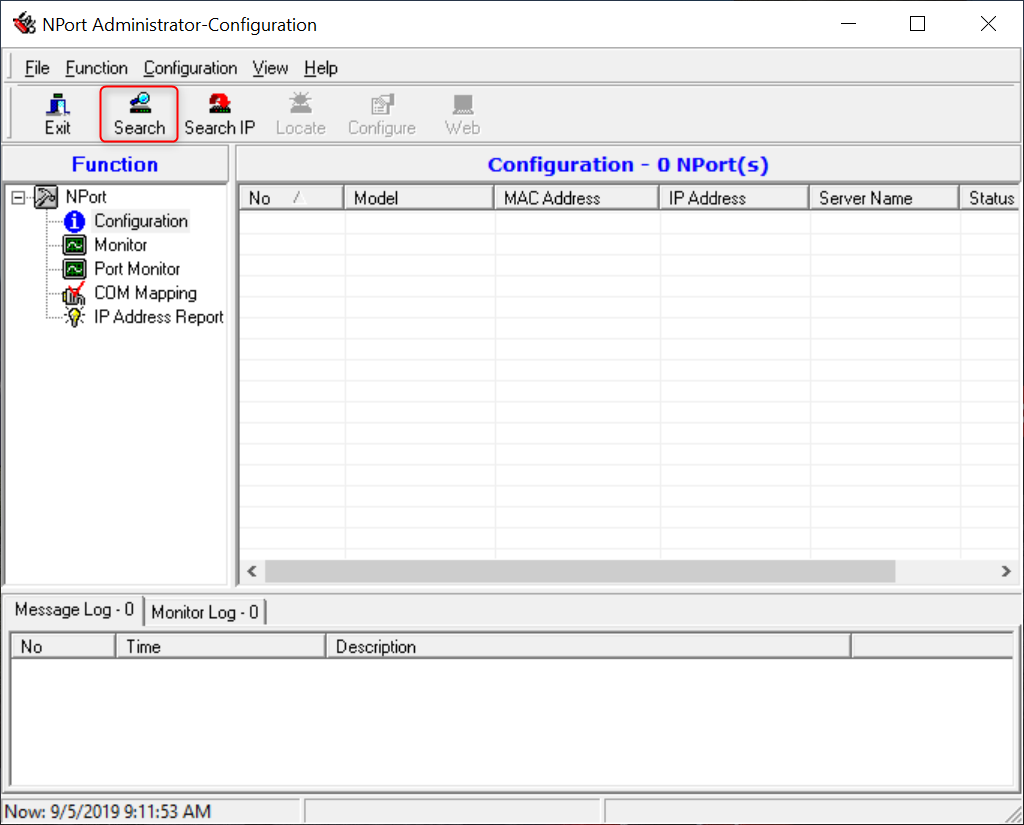The height and width of the screenshot is (825, 1024).
Task: Click the IP Address column header
Action: (x=733, y=198)
